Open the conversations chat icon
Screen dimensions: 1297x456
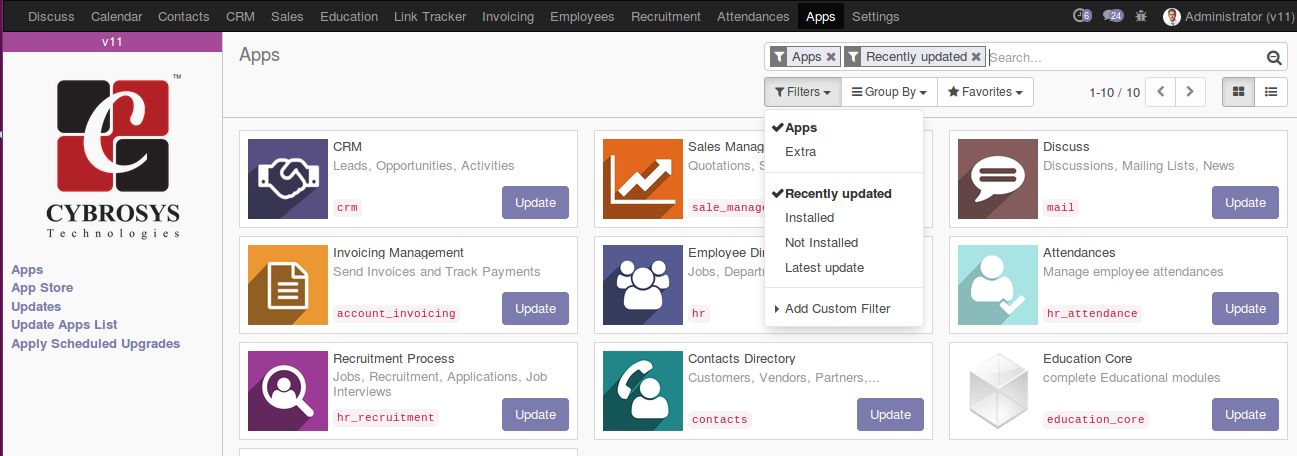(x=1111, y=16)
